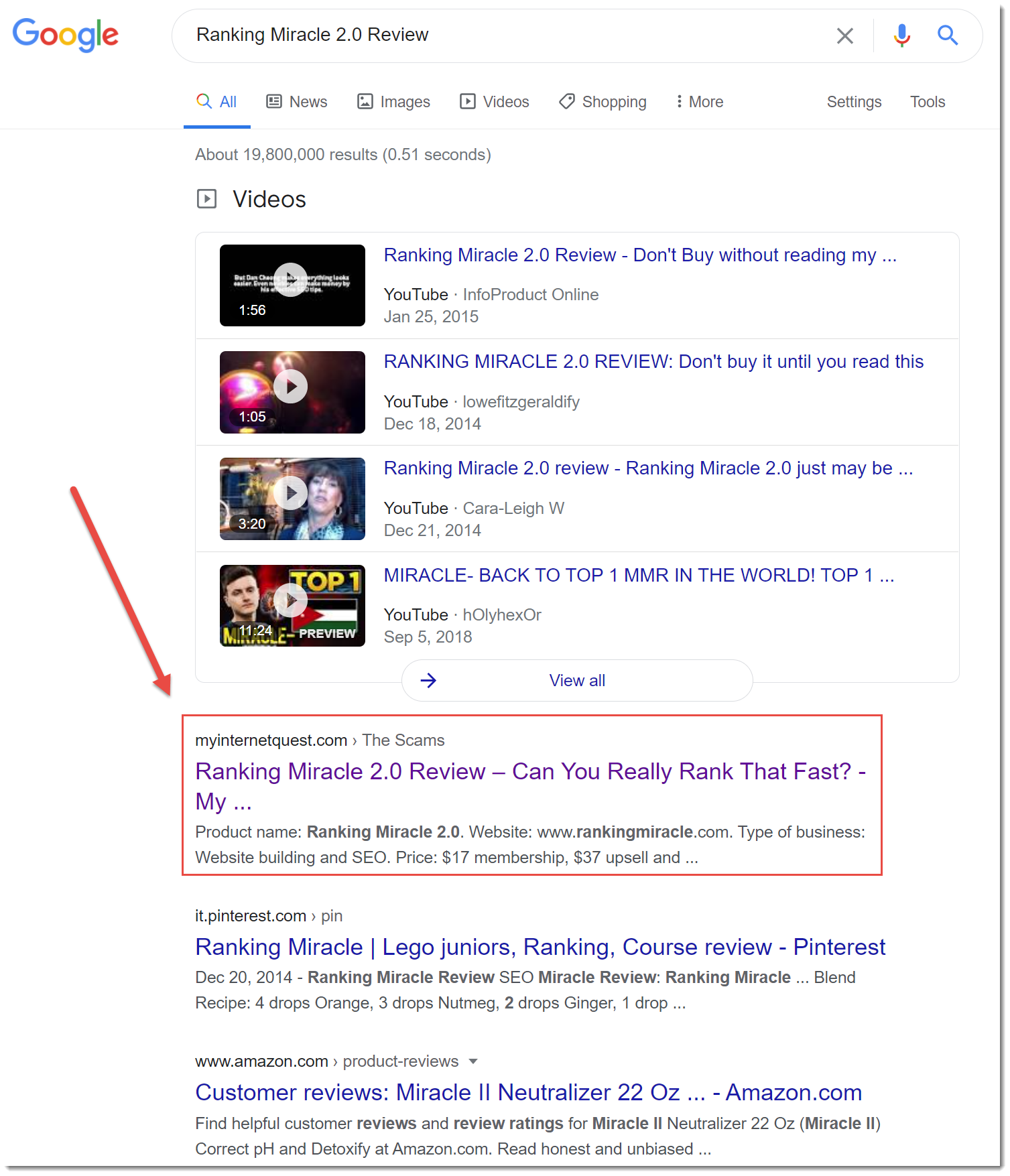Switch to the Images tab
This screenshot has width=1010, height=1176.
393,102
